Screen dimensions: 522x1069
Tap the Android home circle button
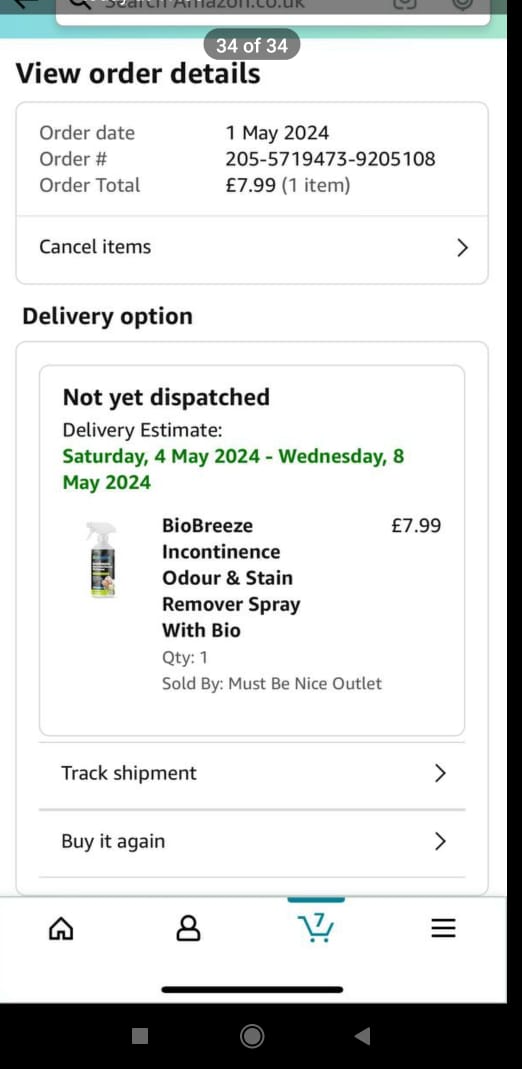point(252,1036)
